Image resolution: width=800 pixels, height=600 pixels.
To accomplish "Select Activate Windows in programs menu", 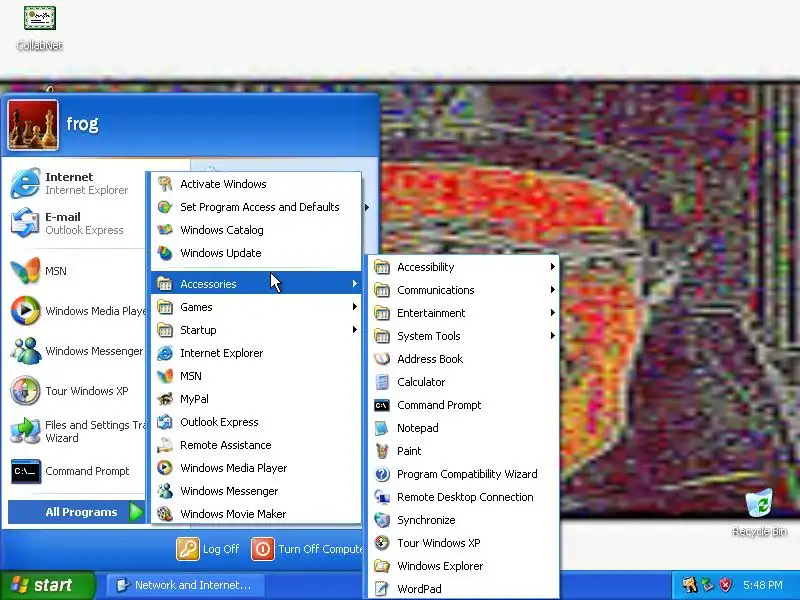I will (256, 184).
